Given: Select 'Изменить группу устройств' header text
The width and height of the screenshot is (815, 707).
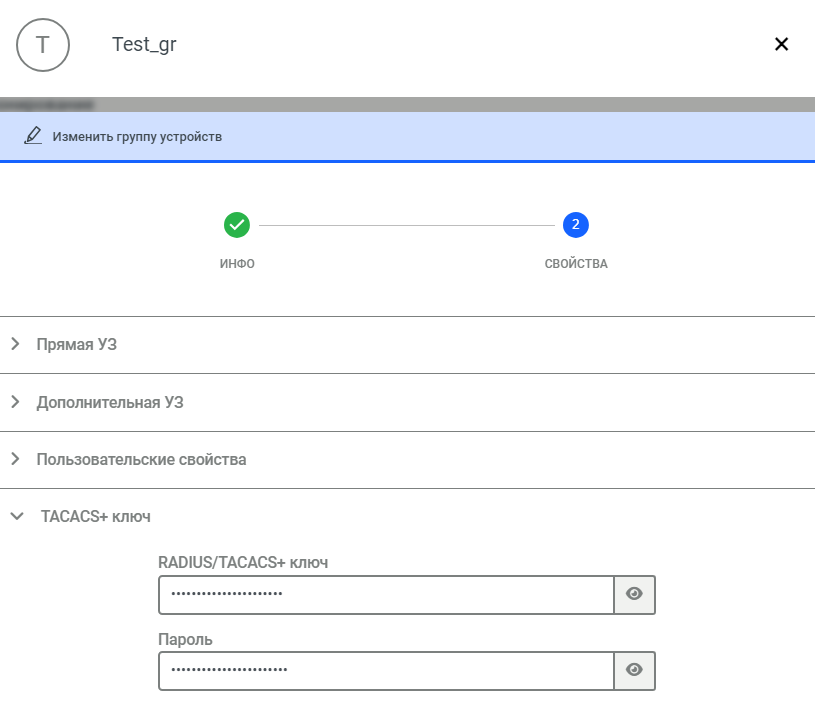Looking at the screenshot, I should coord(137,137).
